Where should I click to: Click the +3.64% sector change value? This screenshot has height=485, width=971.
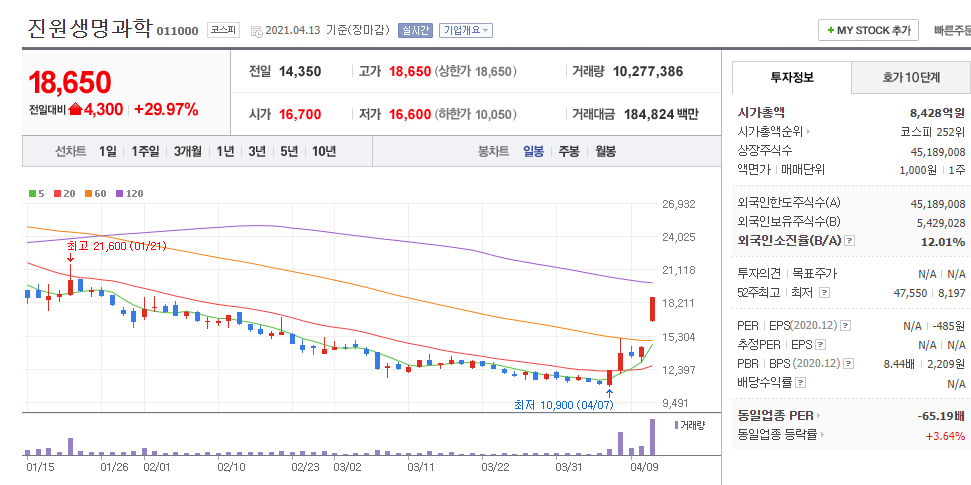click(945, 435)
